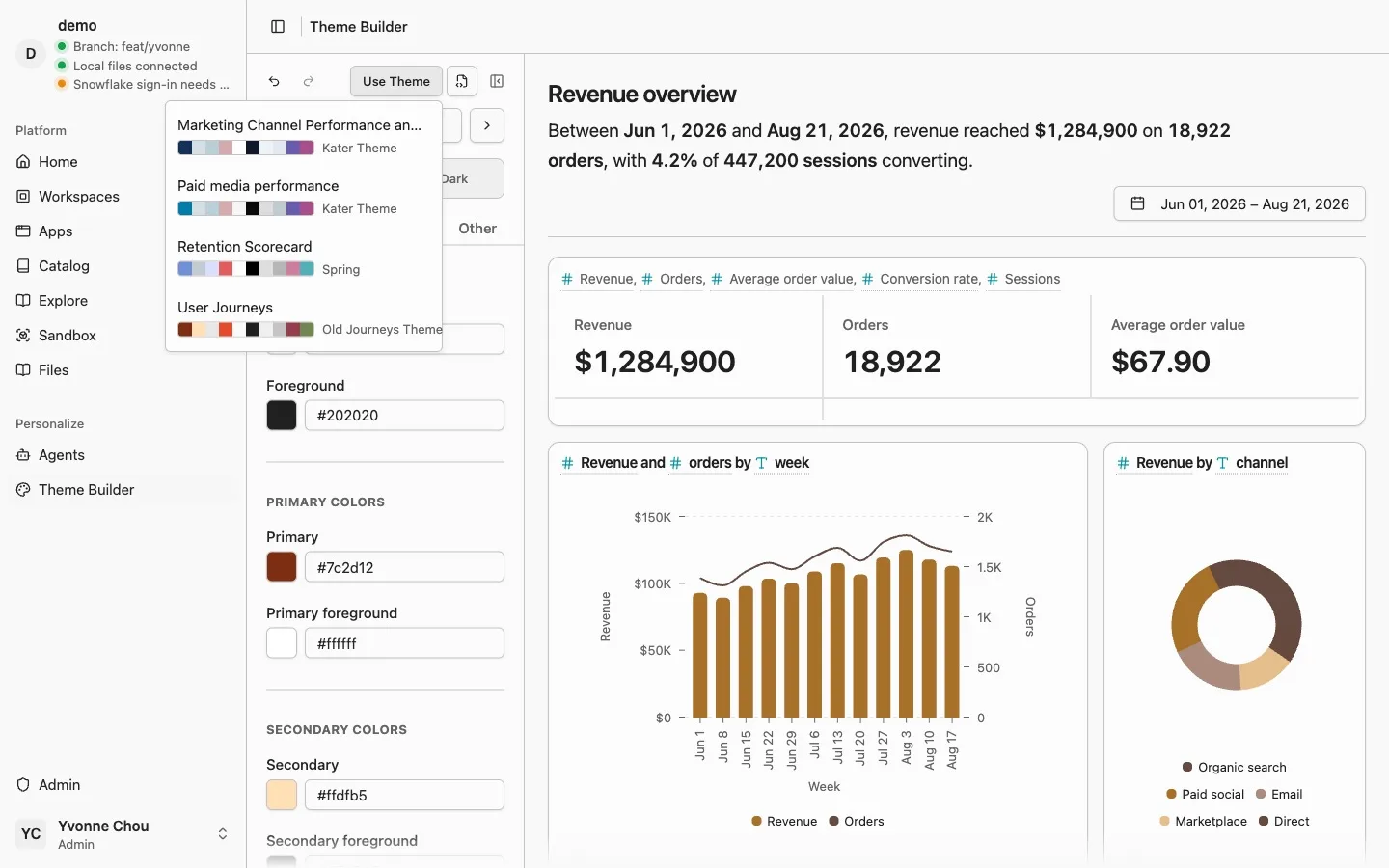Image resolution: width=1389 pixels, height=868 pixels.
Task: Toggle the sidebar with the panel icon
Action: [278, 27]
